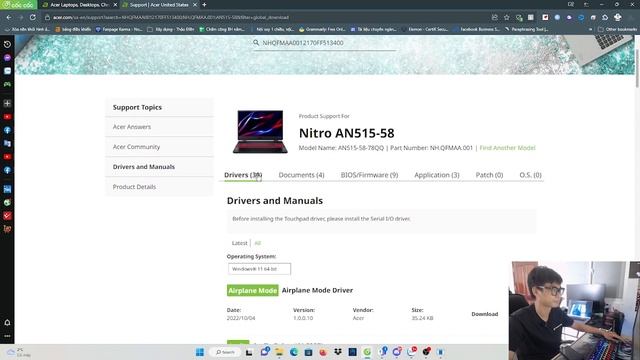Switch to the Documents (4) tab
The image size is (640, 360).
[301, 175]
